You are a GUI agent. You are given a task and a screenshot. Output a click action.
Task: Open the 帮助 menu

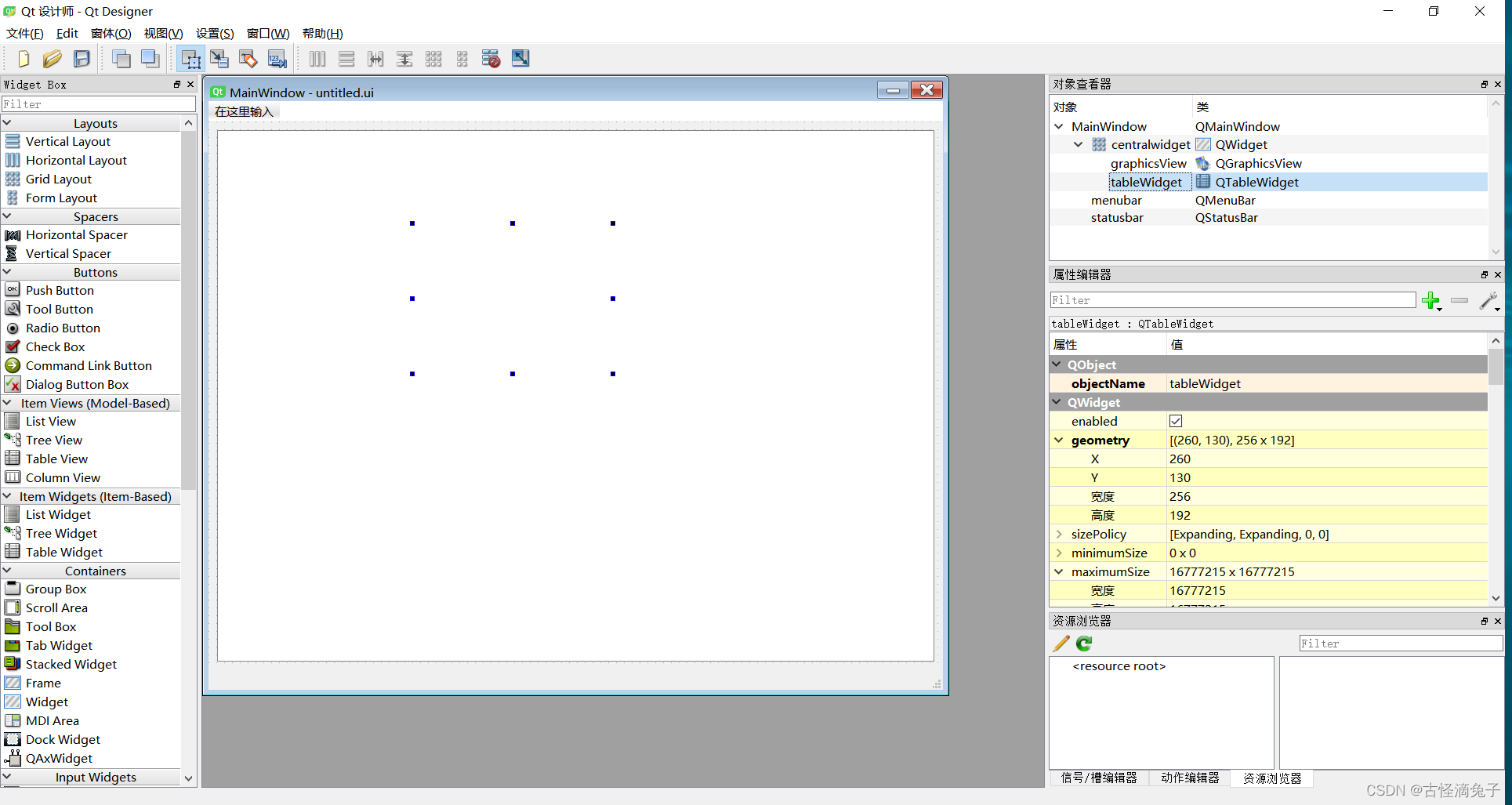coord(321,33)
